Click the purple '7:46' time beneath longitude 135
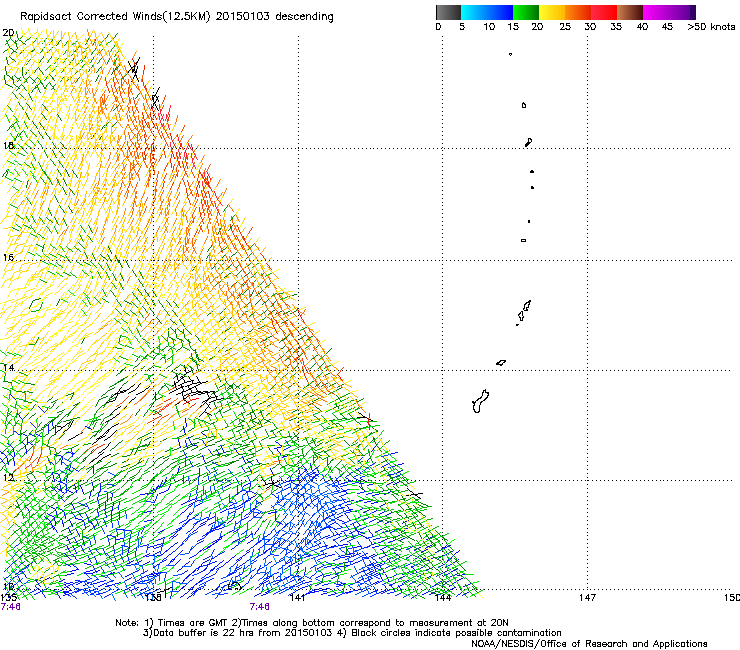The height and width of the screenshot is (650, 740). pyautogui.click(x=10, y=607)
